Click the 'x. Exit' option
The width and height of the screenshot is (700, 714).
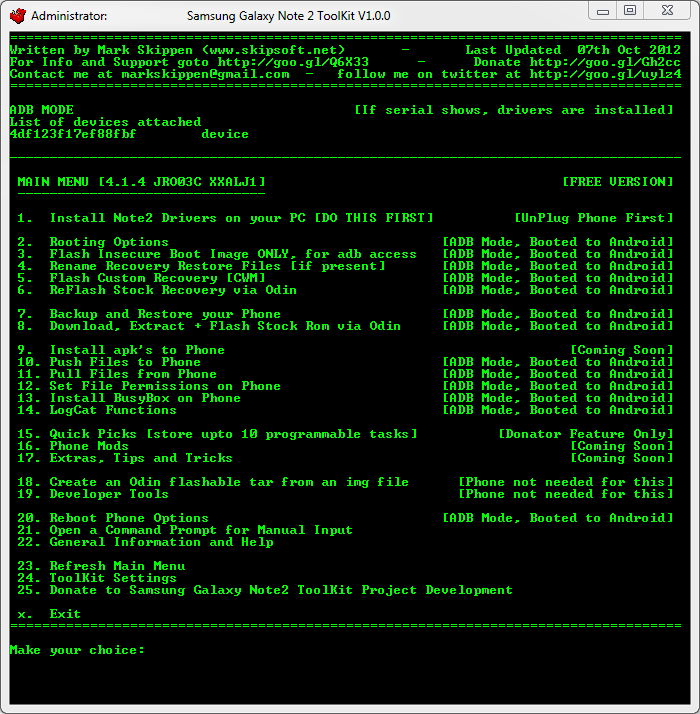tap(49, 614)
